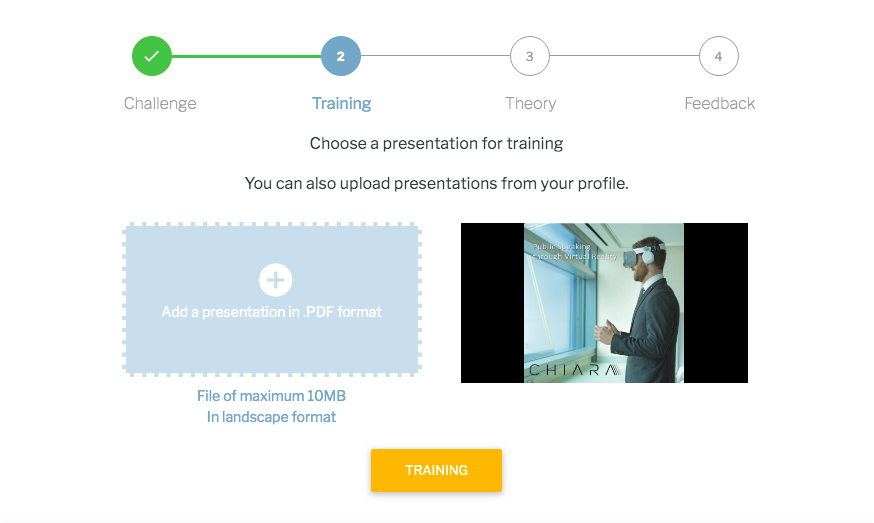This screenshot has height=523, width=874.
Task: Click the Training step label
Action: coord(341,103)
